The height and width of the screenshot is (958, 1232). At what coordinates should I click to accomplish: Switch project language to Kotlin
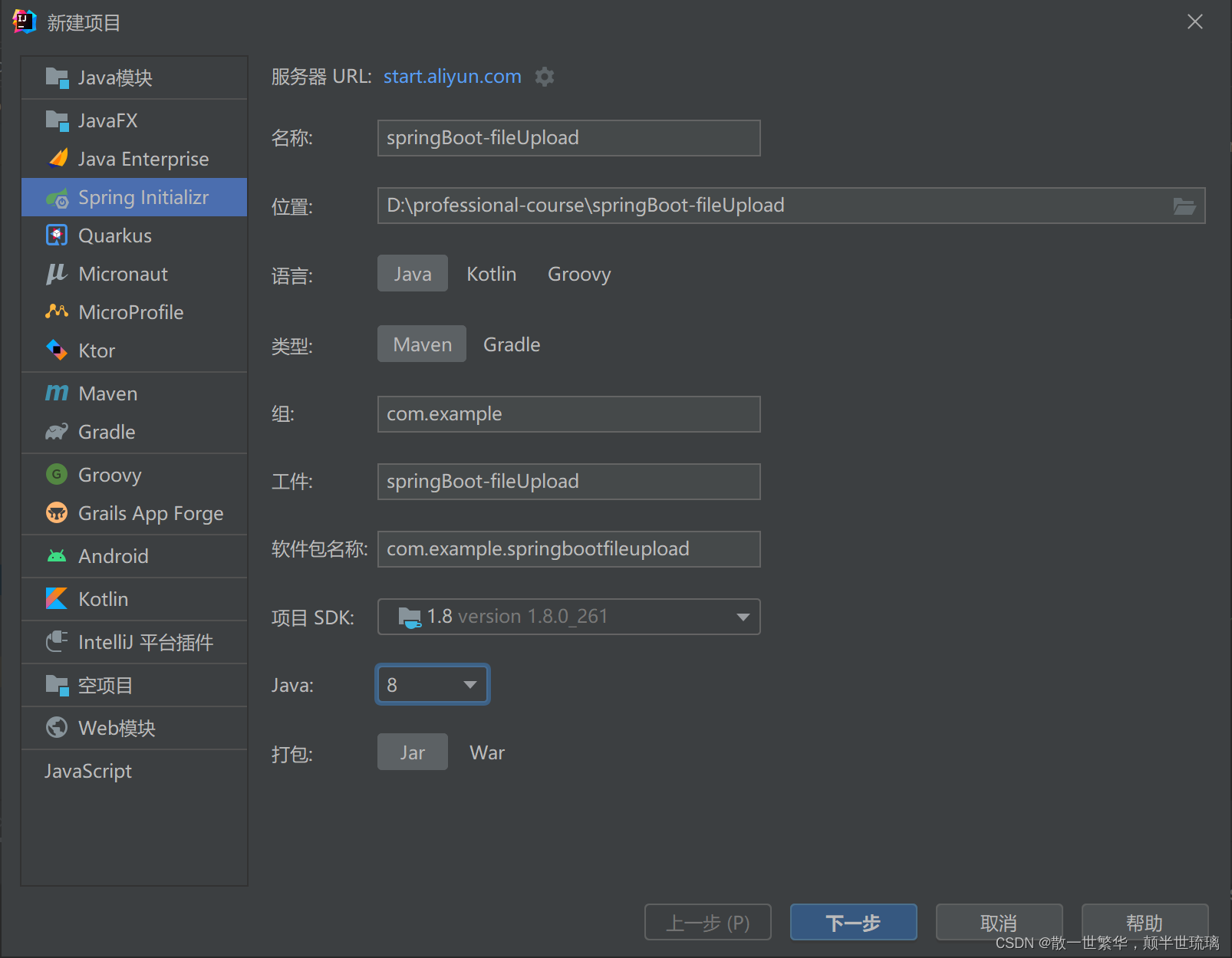pyautogui.click(x=491, y=274)
